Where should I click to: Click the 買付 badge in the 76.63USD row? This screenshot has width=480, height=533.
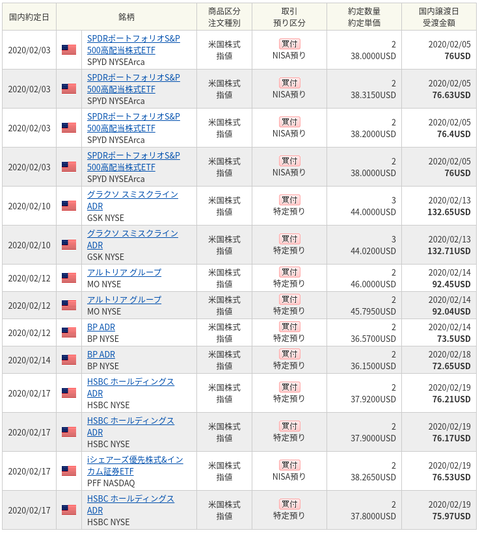[289, 83]
